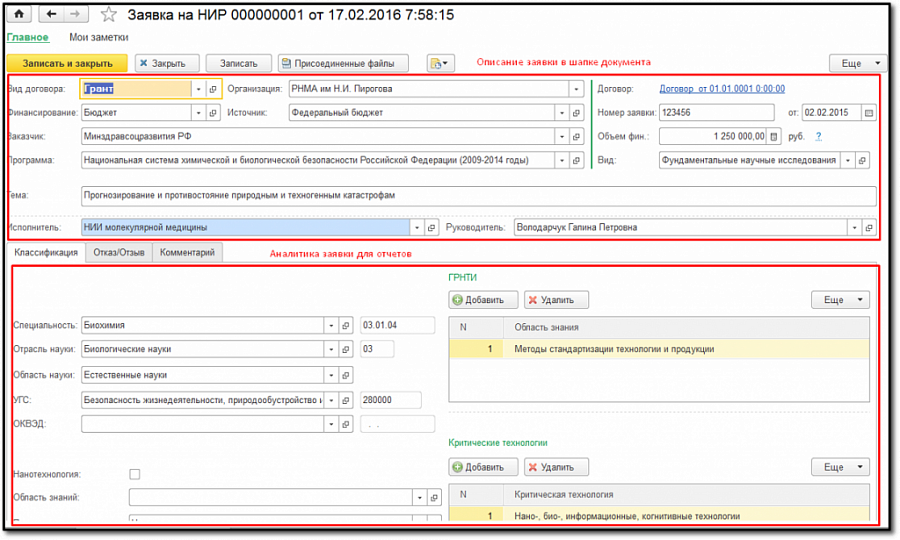Viewport: 900px width, 540px height.
Task: Delete a Критические технологии row
Action: (556, 468)
